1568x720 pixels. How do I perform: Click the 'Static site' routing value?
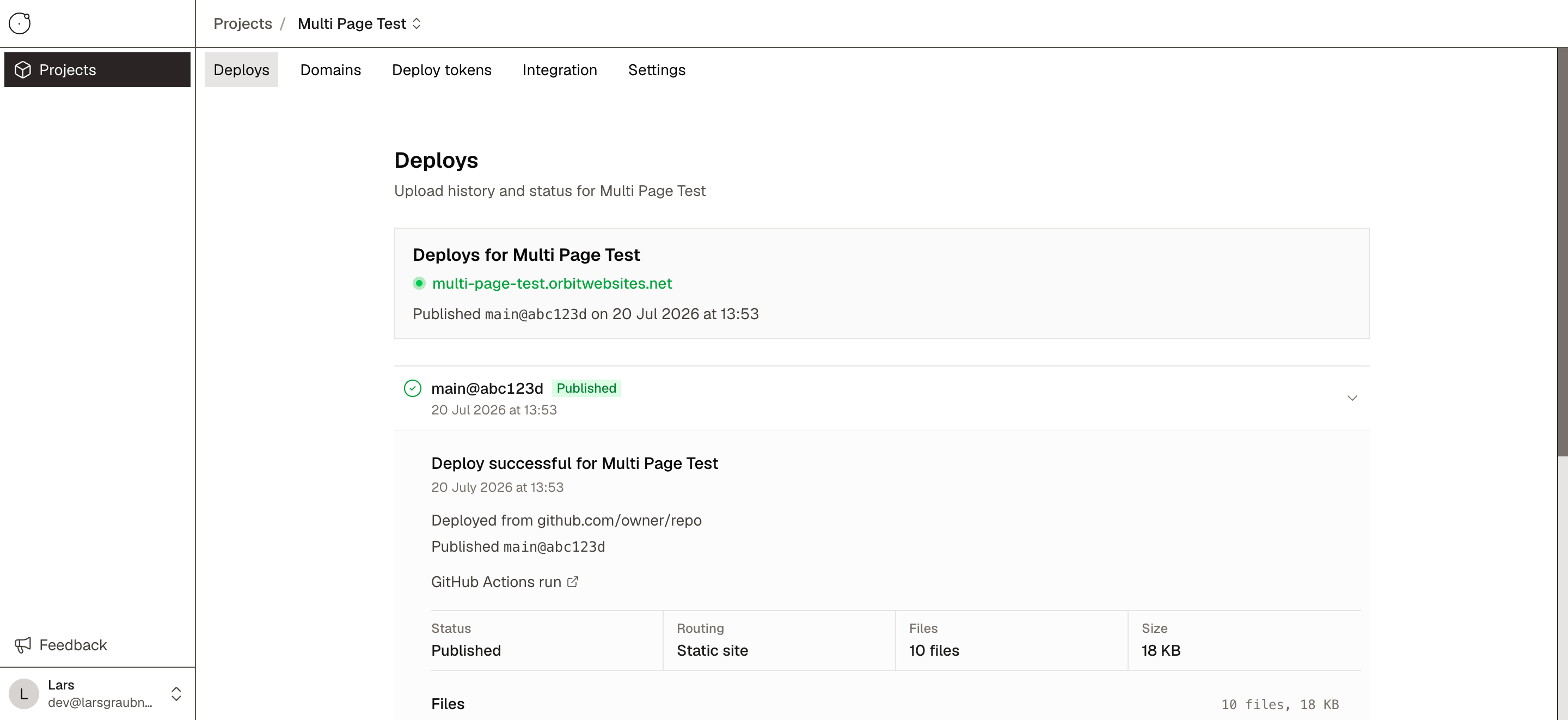pyautogui.click(x=712, y=650)
